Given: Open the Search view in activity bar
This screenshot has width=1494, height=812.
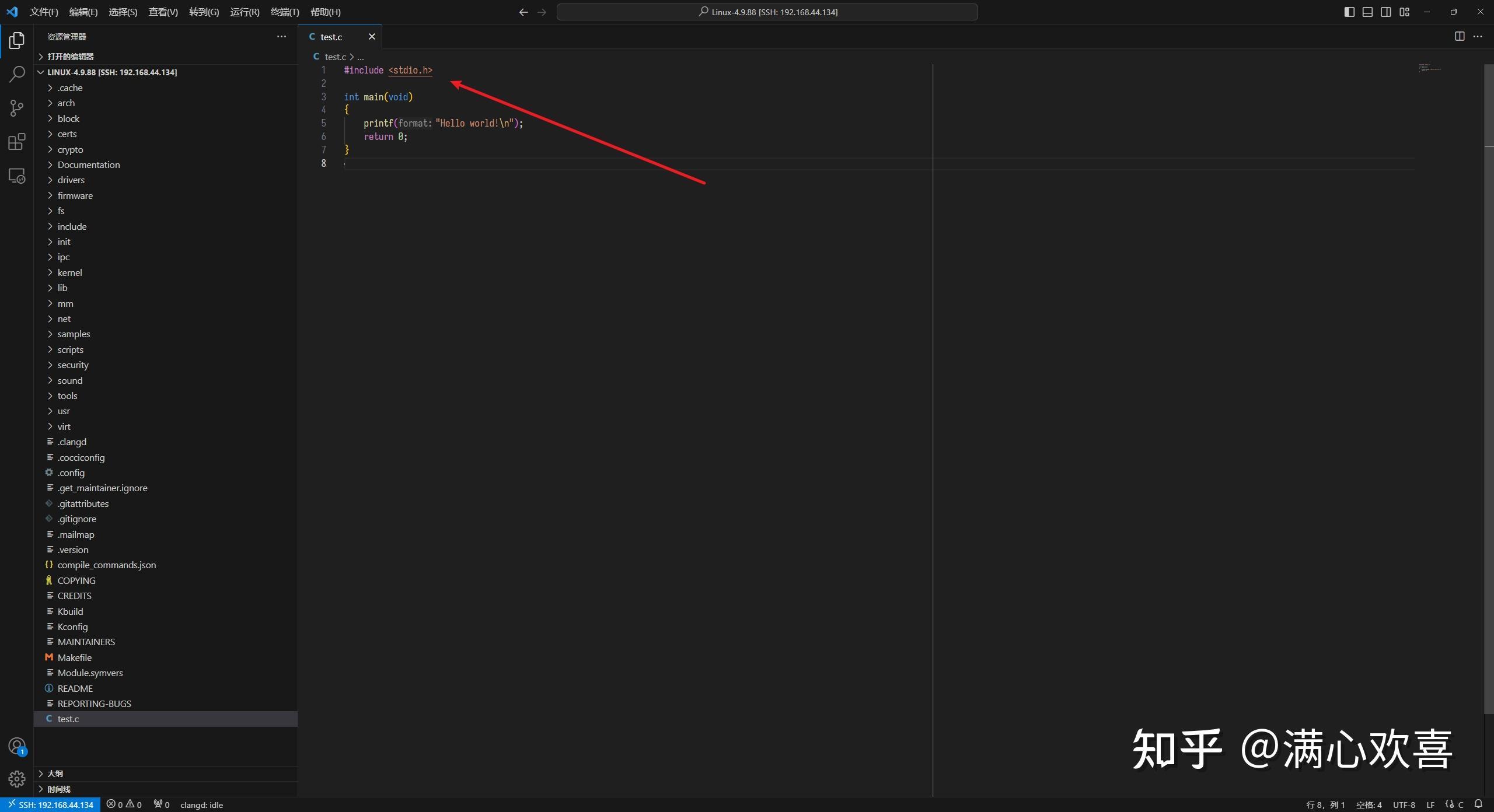Looking at the screenshot, I should click(x=17, y=74).
